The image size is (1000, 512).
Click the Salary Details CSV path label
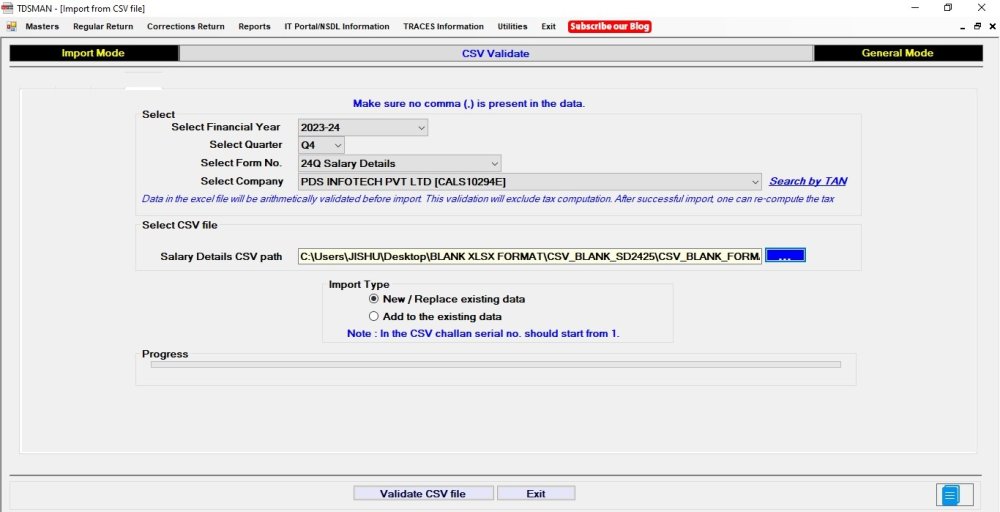[221, 257]
